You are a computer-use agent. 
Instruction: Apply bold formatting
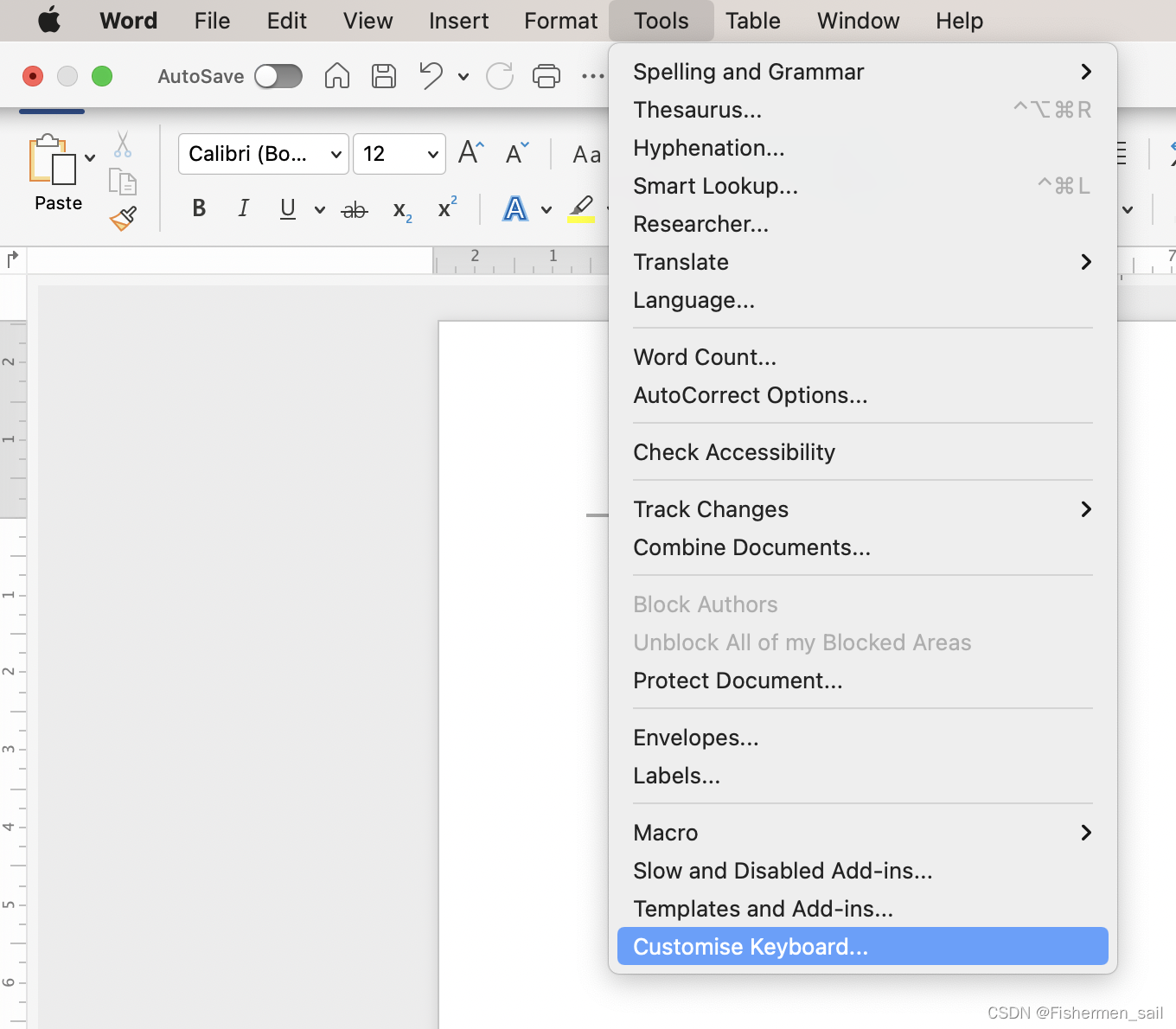(x=199, y=208)
